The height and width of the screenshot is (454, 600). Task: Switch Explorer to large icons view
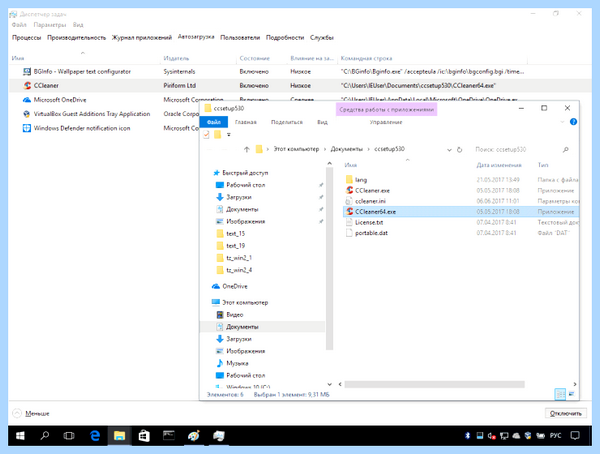[x=572, y=394]
